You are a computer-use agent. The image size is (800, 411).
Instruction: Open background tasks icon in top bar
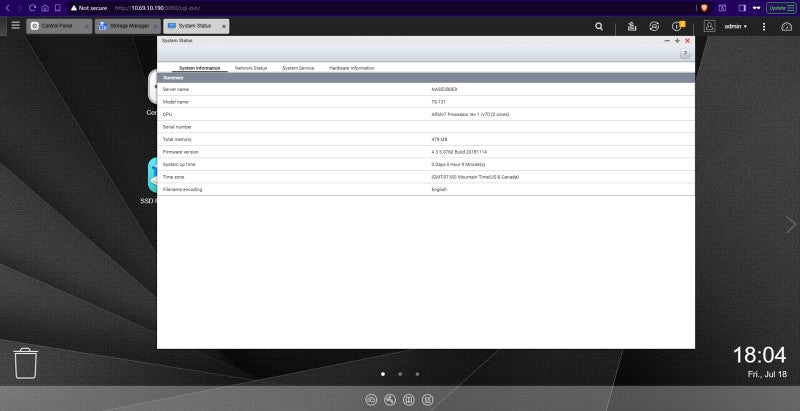(x=632, y=27)
